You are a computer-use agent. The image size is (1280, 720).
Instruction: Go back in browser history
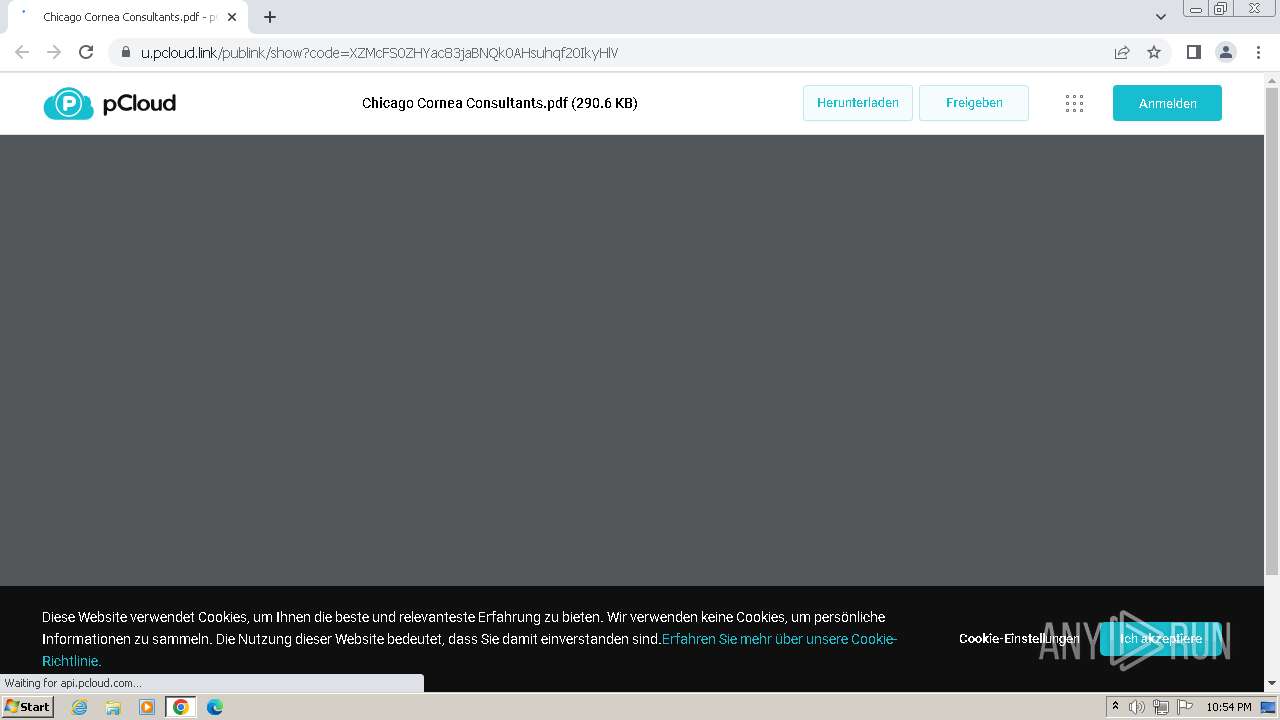22,52
